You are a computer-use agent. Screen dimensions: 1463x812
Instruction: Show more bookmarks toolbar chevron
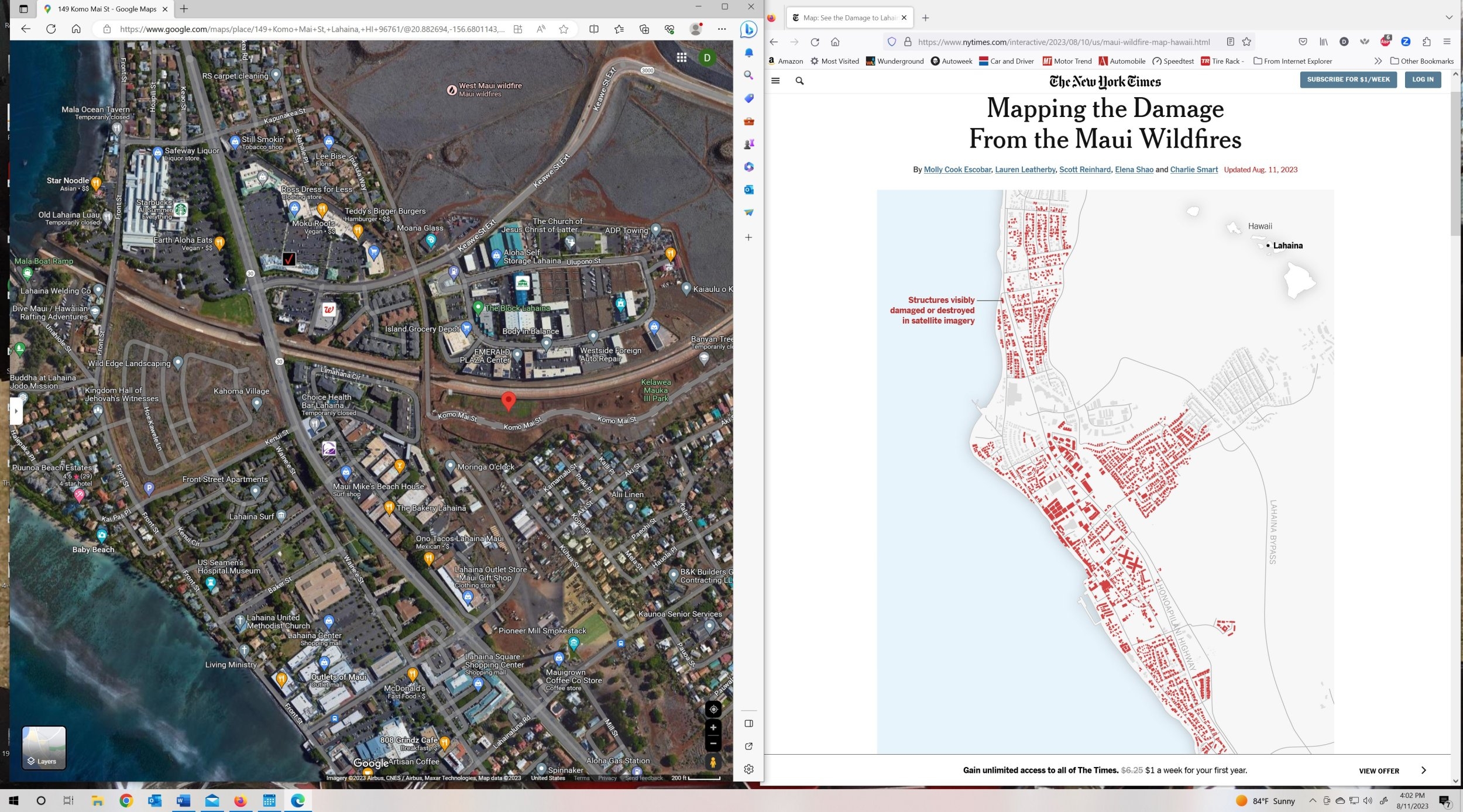point(1378,61)
